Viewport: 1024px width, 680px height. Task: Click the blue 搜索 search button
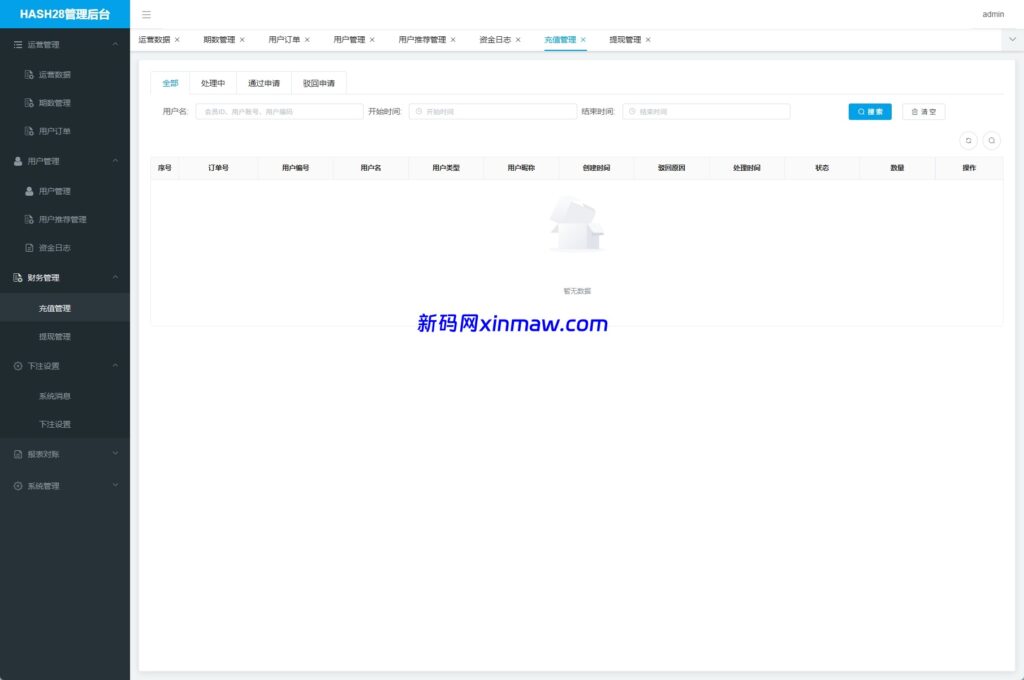868,111
